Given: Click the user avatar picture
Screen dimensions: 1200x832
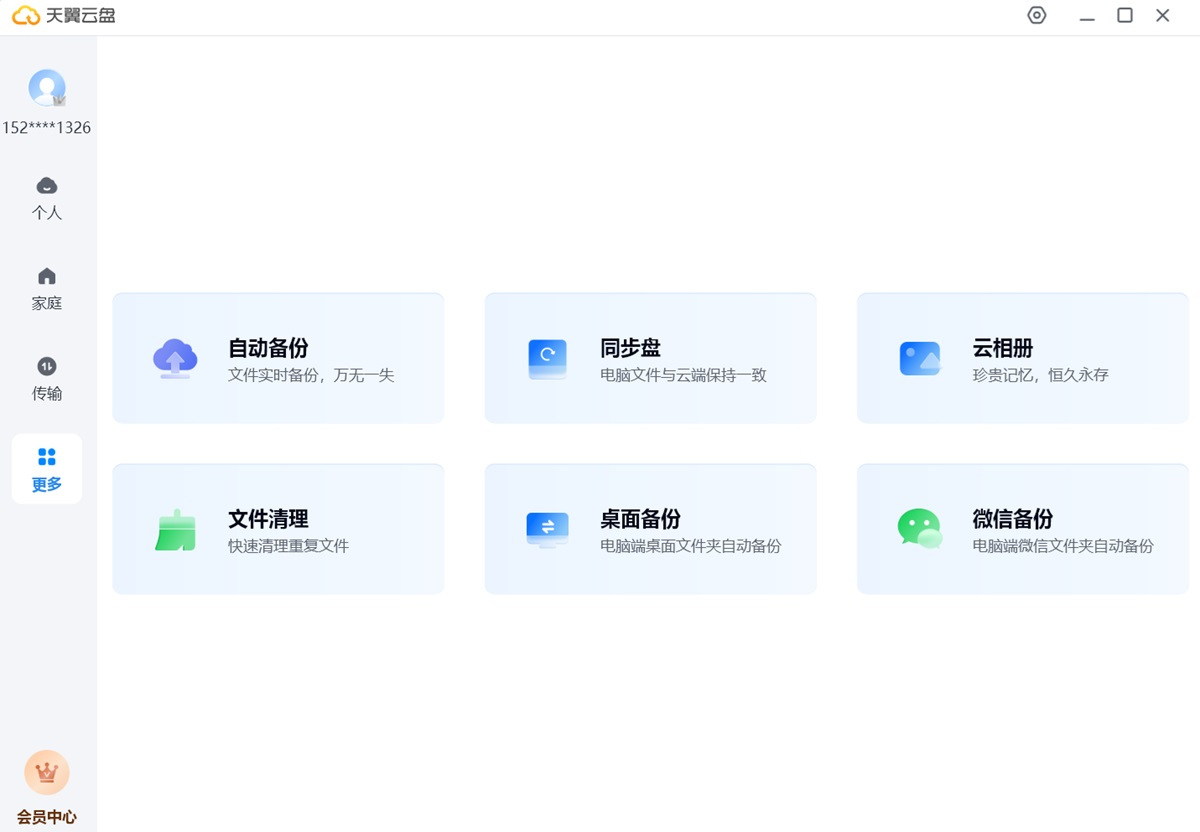Looking at the screenshot, I should pos(47,88).
